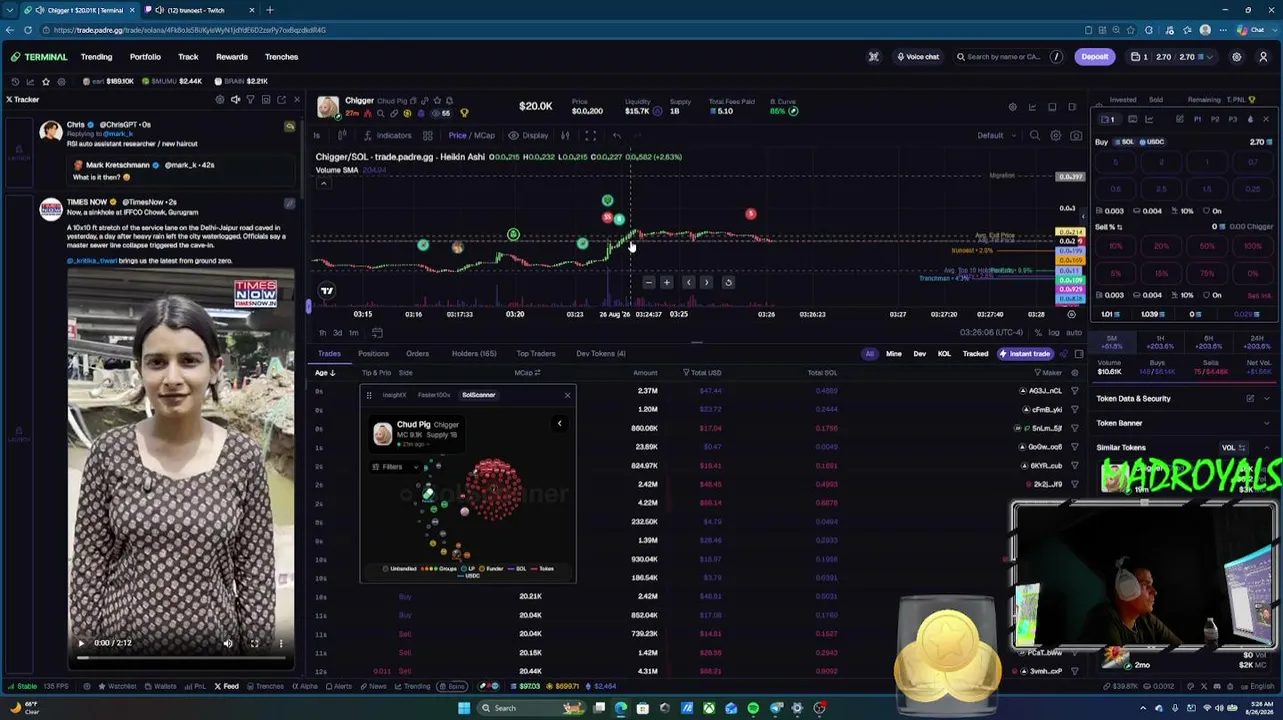Toggle percent scale on the chart

(x=1038, y=332)
